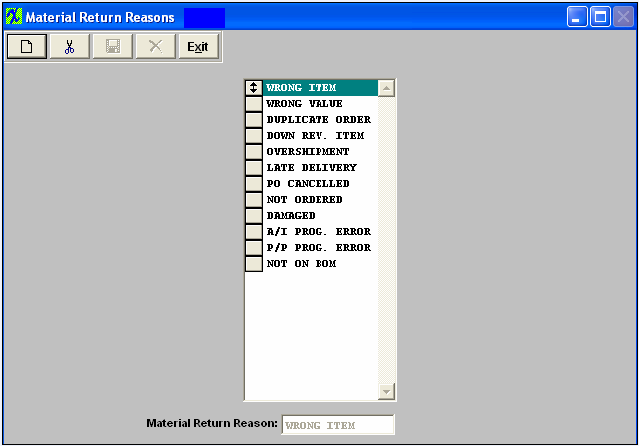This screenshot has width=639, height=446.
Task: Select the WRONG VALUE row
Action: click(320, 104)
